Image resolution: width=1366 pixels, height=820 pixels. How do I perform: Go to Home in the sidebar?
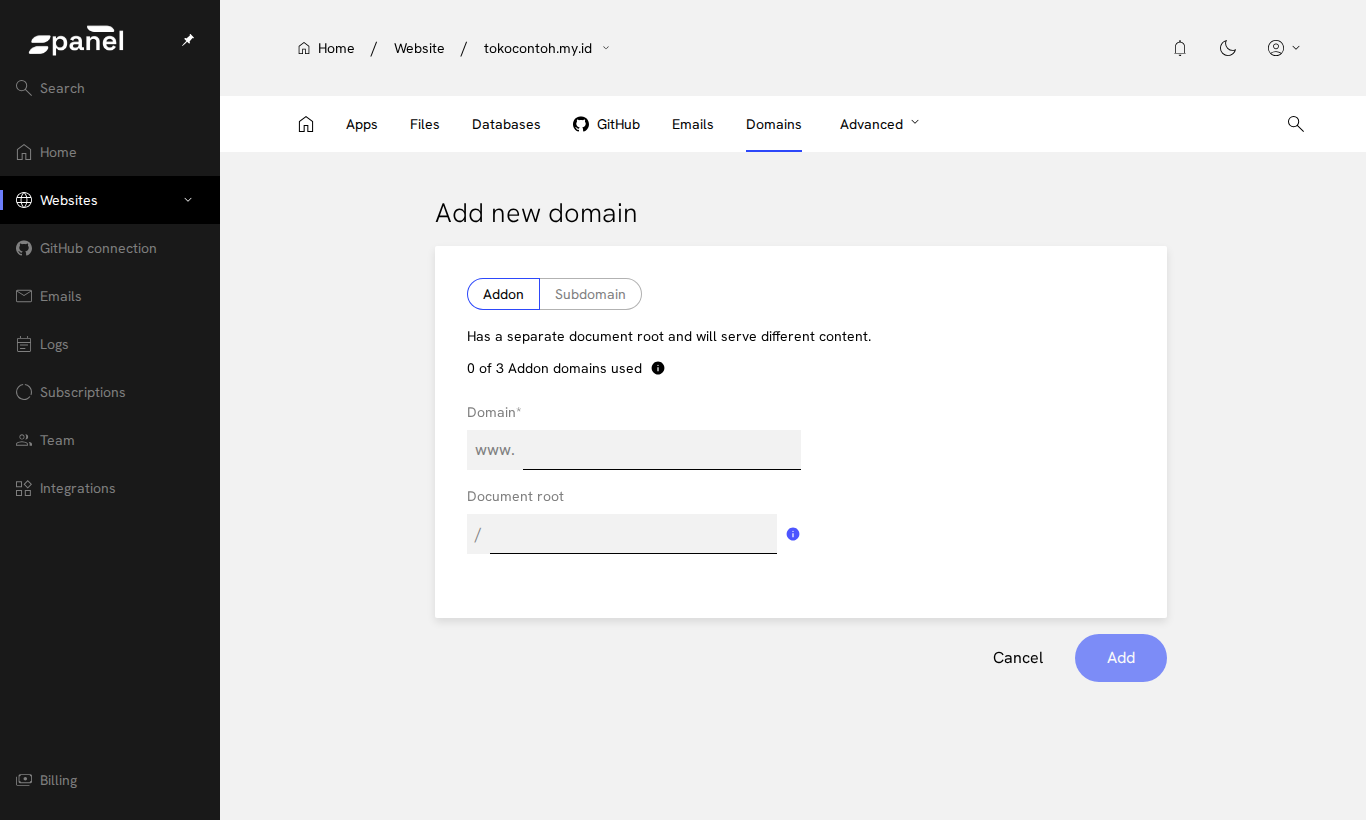coord(110,152)
